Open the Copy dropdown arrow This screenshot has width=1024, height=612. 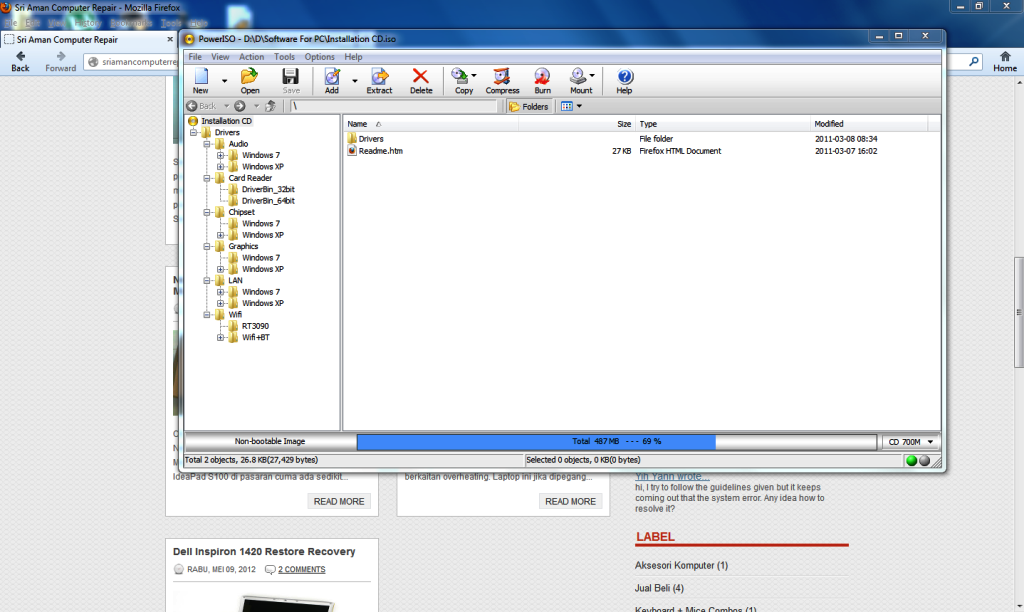tap(474, 76)
